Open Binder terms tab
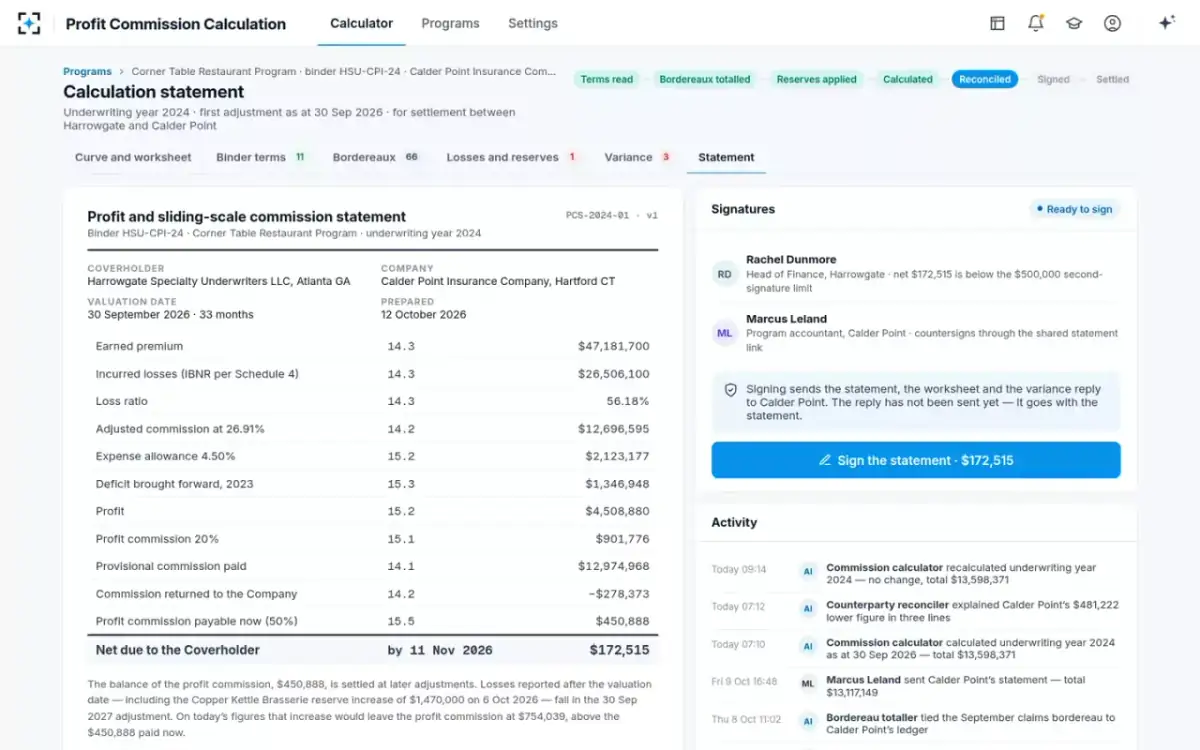The image size is (1200, 750). pos(261,157)
